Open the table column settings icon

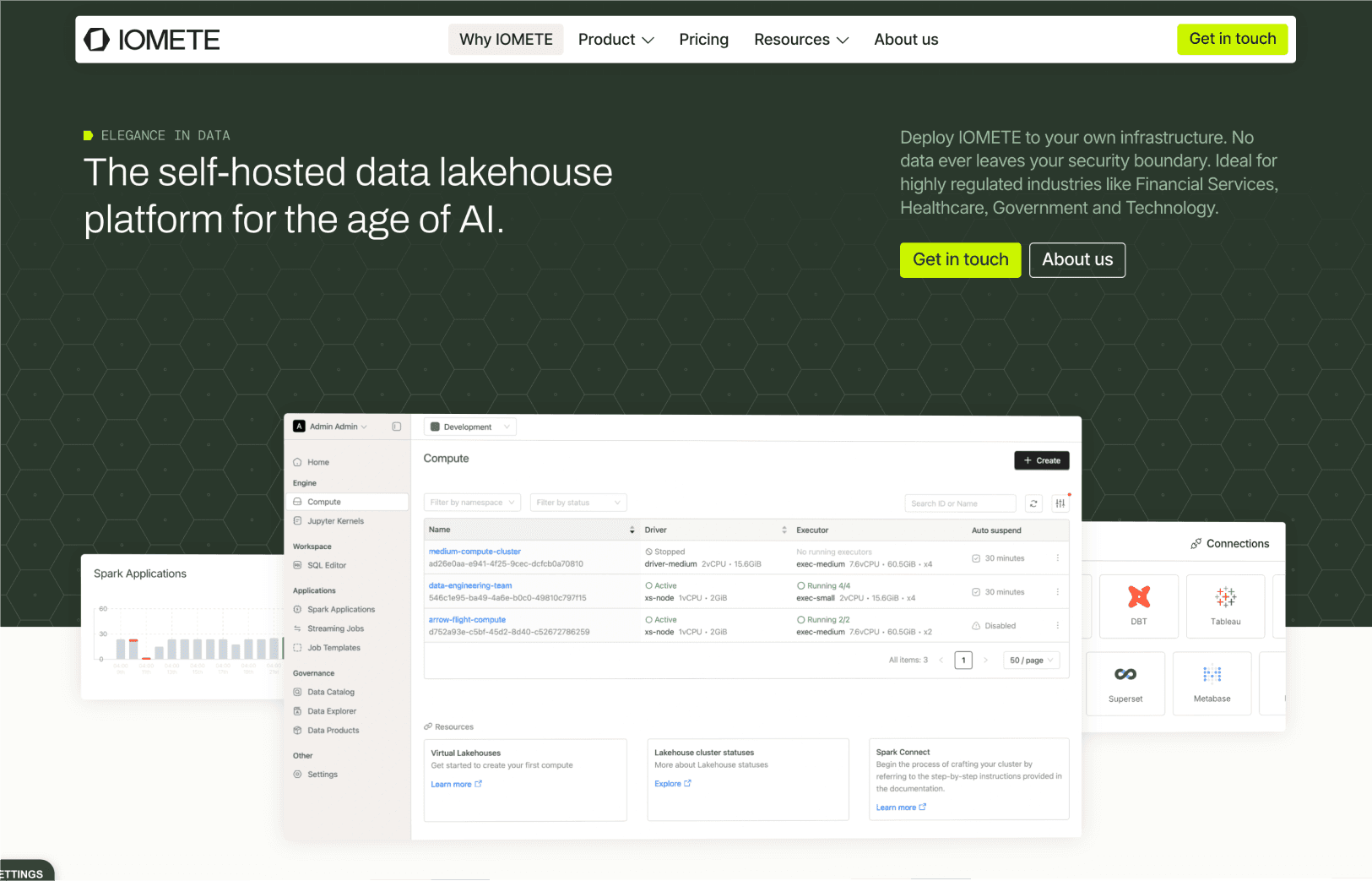tap(1060, 503)
